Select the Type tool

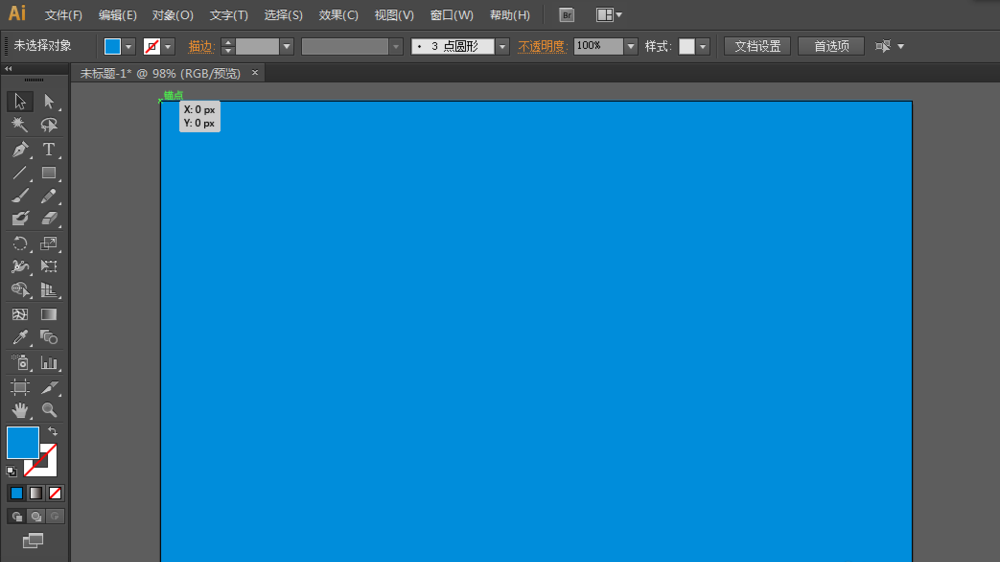(x=49, y=149)
